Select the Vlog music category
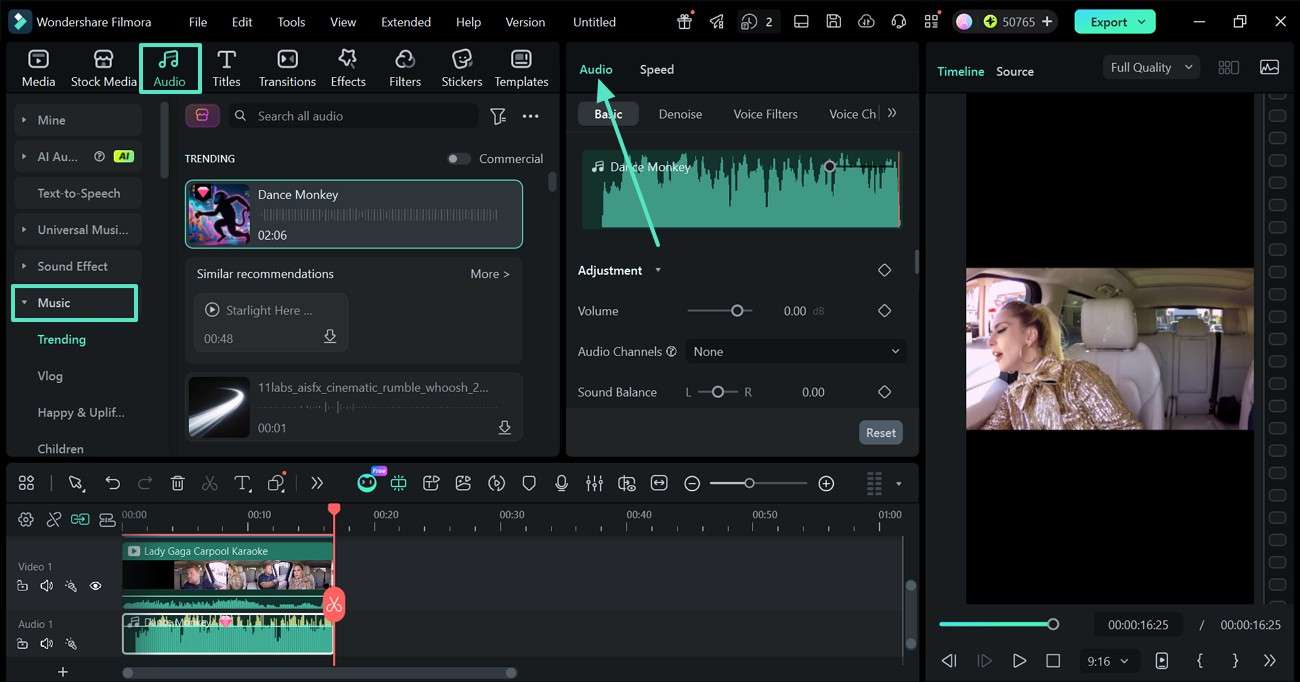 click(x=50, y=376)
